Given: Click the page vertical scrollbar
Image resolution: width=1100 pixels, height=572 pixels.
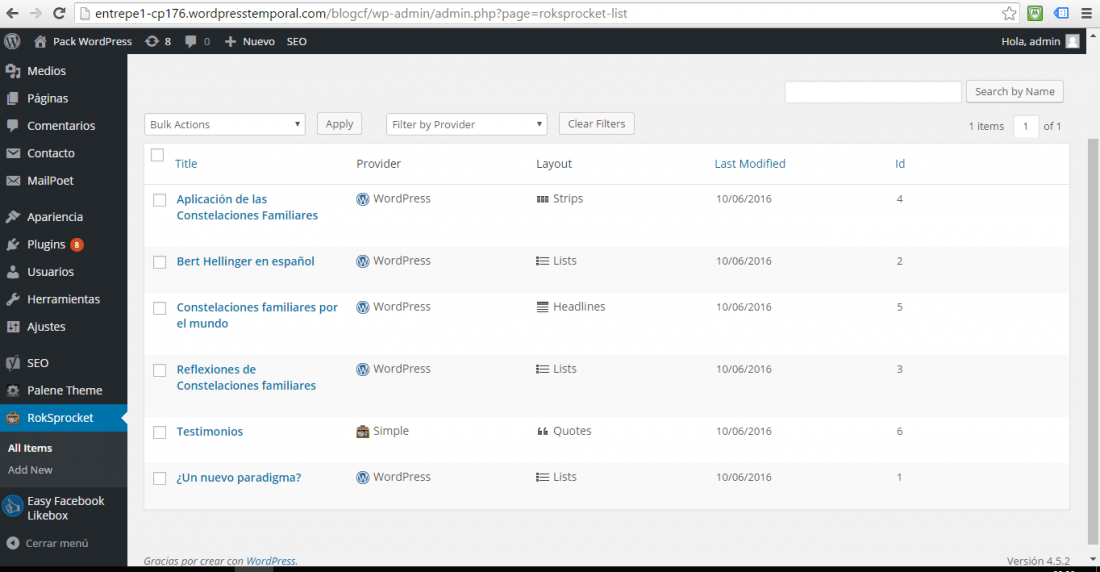Looking at the screenshot, I should 1093,340.
